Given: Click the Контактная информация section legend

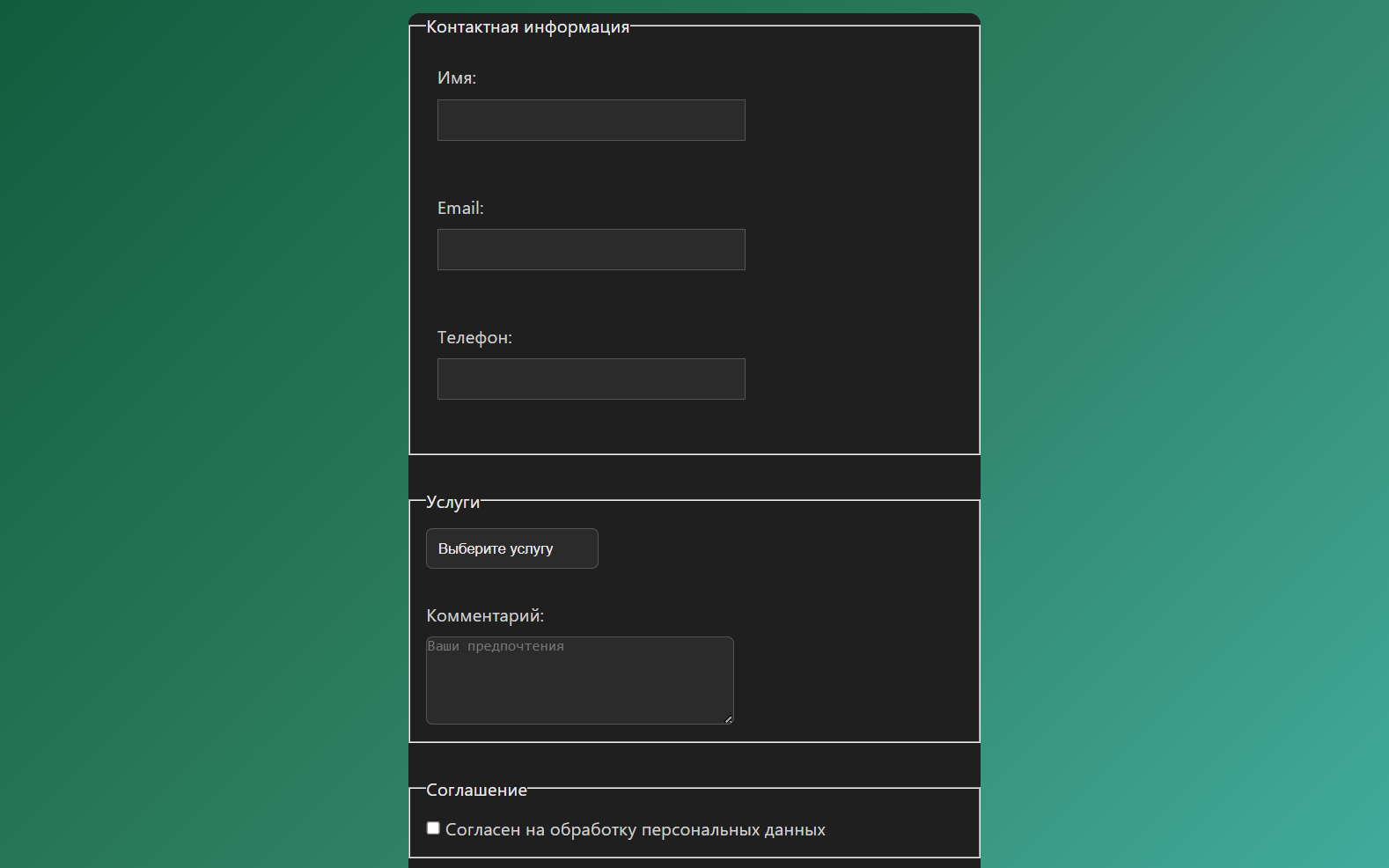Looking at the screenshot, I should (x=528, y=27).
